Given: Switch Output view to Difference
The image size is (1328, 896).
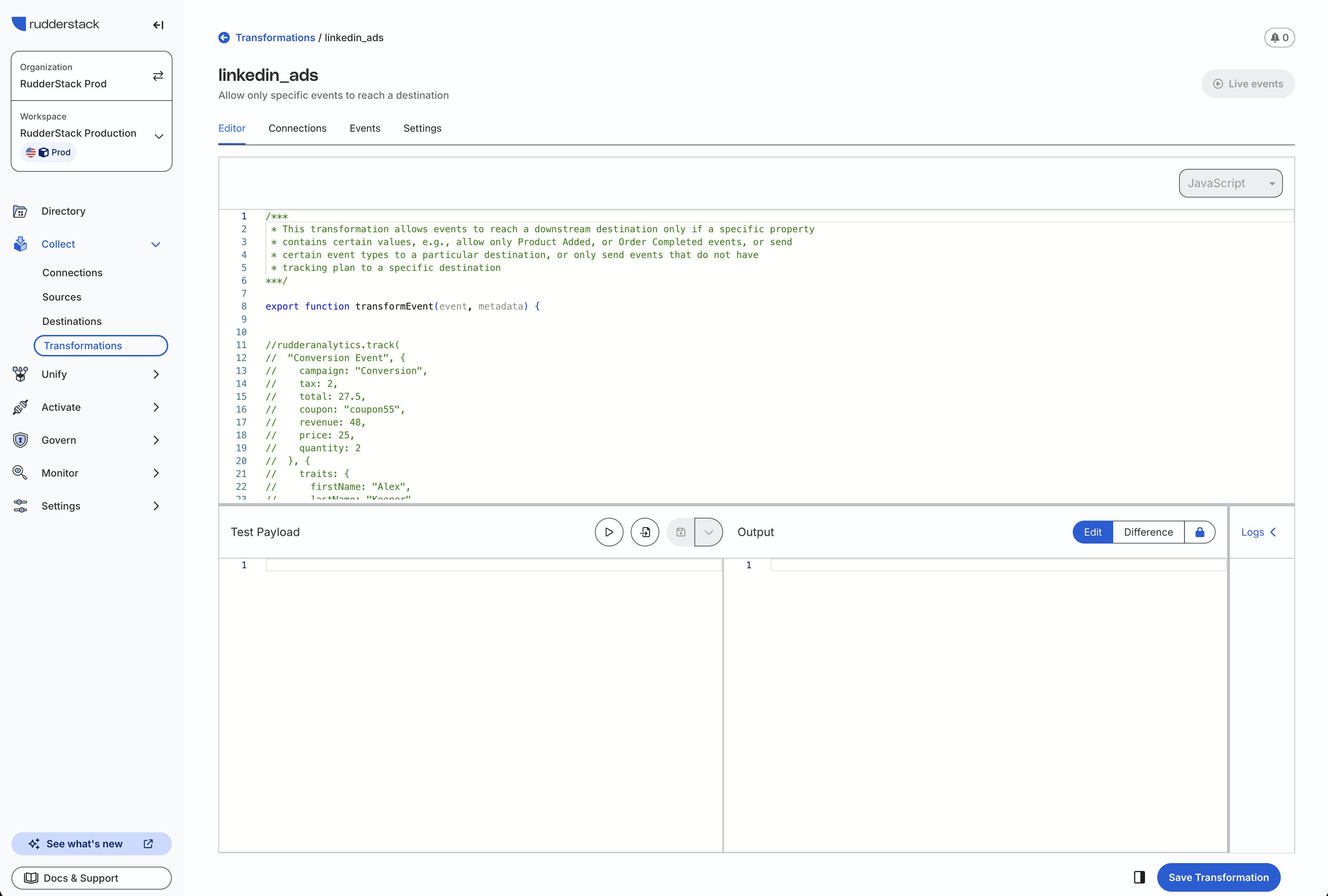Looking at the screenshot, I should point(1148,532).
